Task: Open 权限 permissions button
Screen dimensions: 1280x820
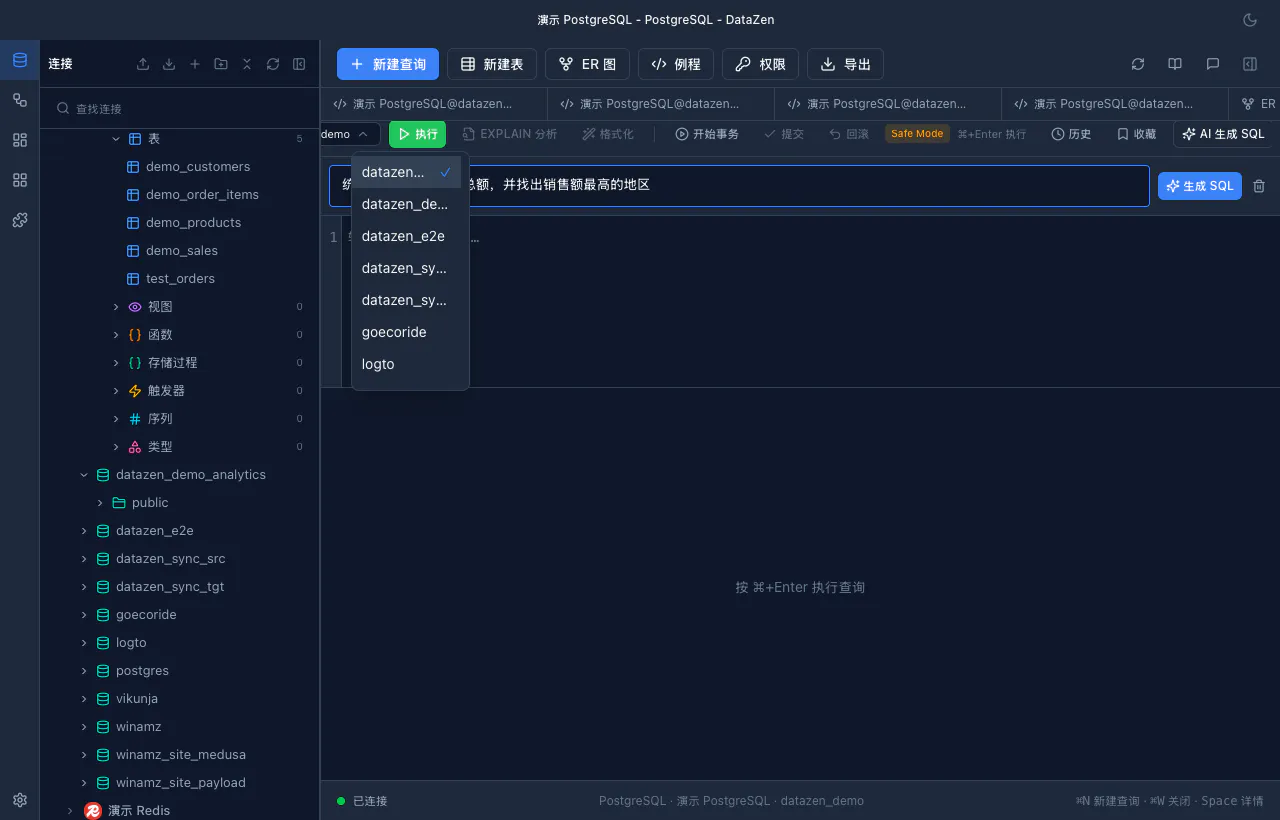Action: pyautogui.click(x=760, y=64)
